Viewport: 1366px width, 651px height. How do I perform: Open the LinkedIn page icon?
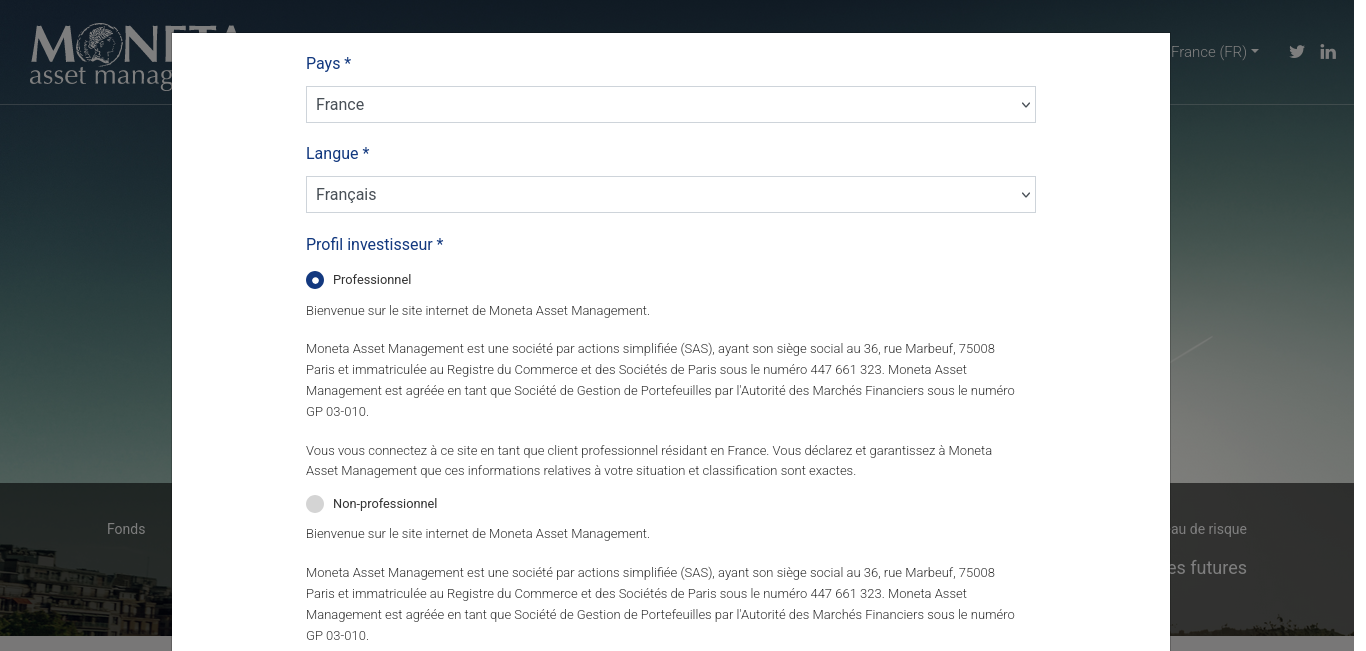pyautogui.click(x=1328, y=52)
